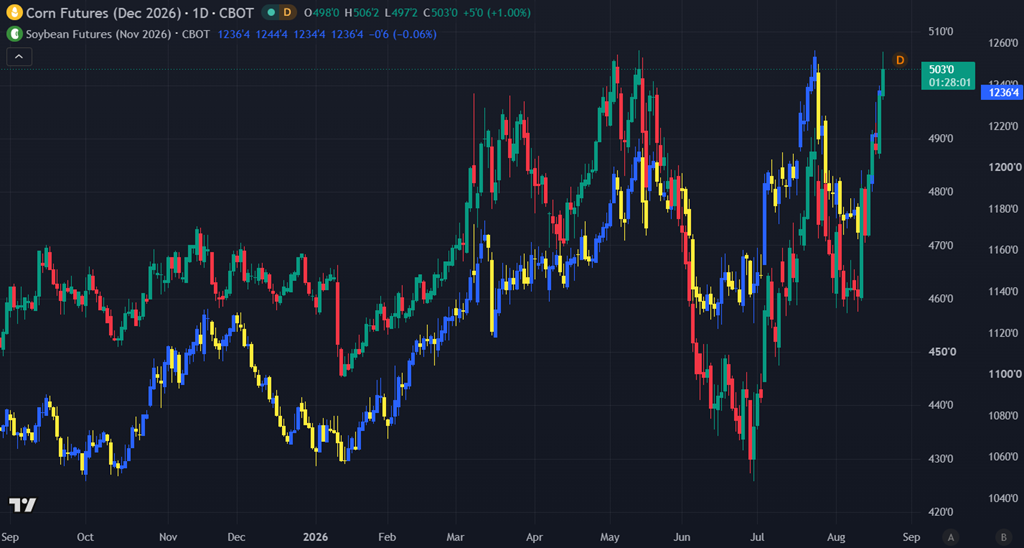
Task: Click the 1040'0 label on soybean price axis
Action: click(x=1004, y=498)
